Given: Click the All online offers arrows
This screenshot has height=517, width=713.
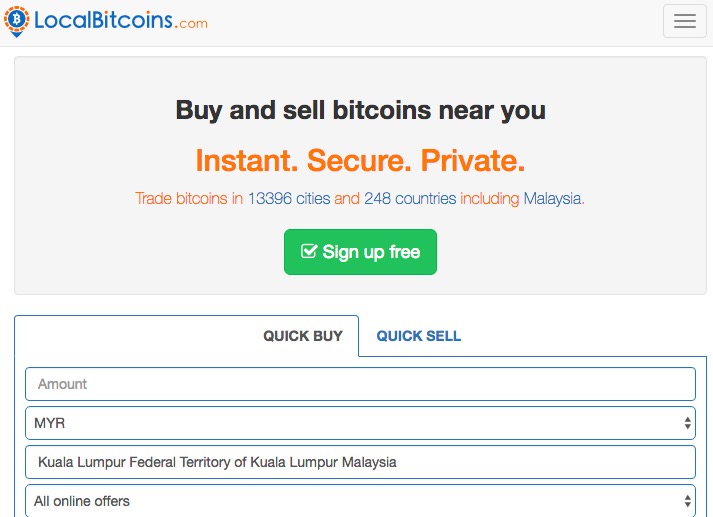Looking at the screenshot, I should tap(688, 501).
